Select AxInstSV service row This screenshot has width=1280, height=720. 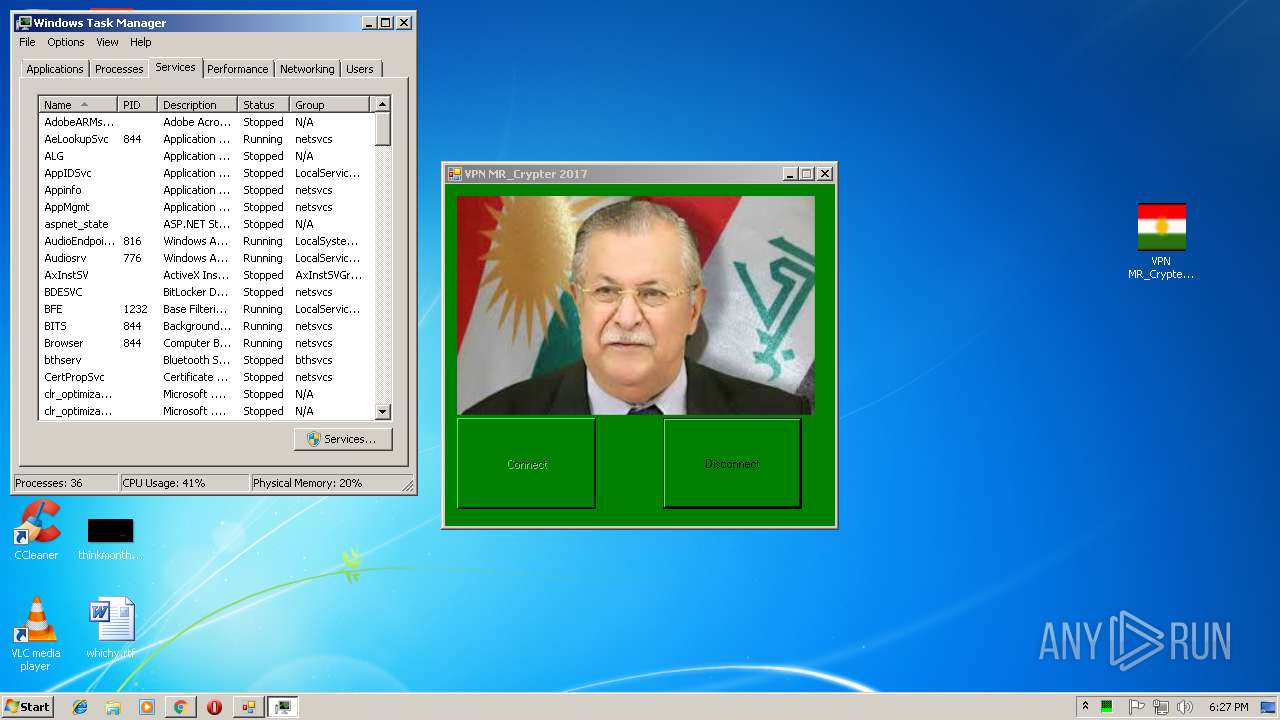[206, 275]
